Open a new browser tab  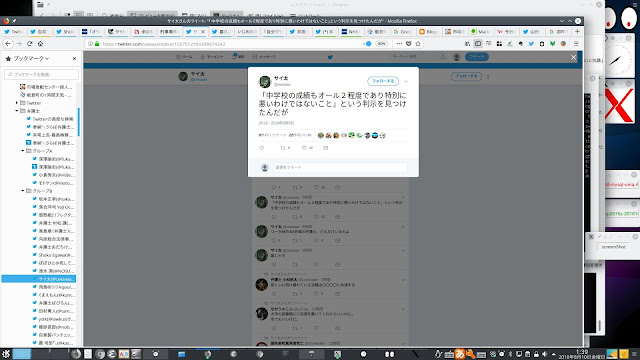(577, 31)
